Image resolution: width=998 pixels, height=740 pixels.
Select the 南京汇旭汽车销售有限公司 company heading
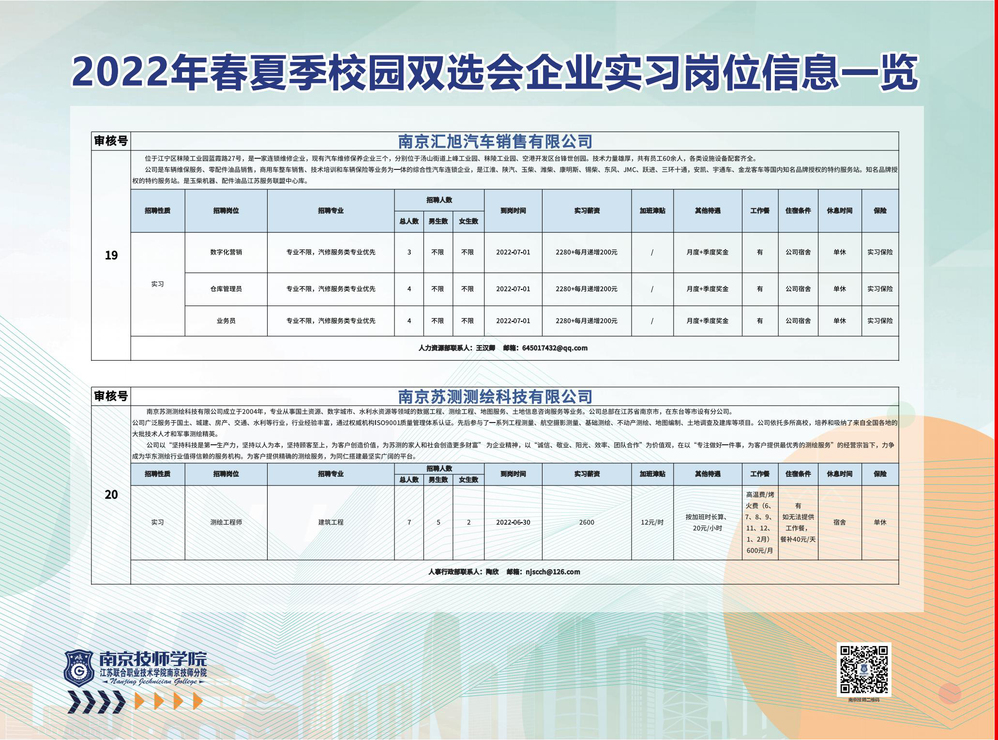495,141
